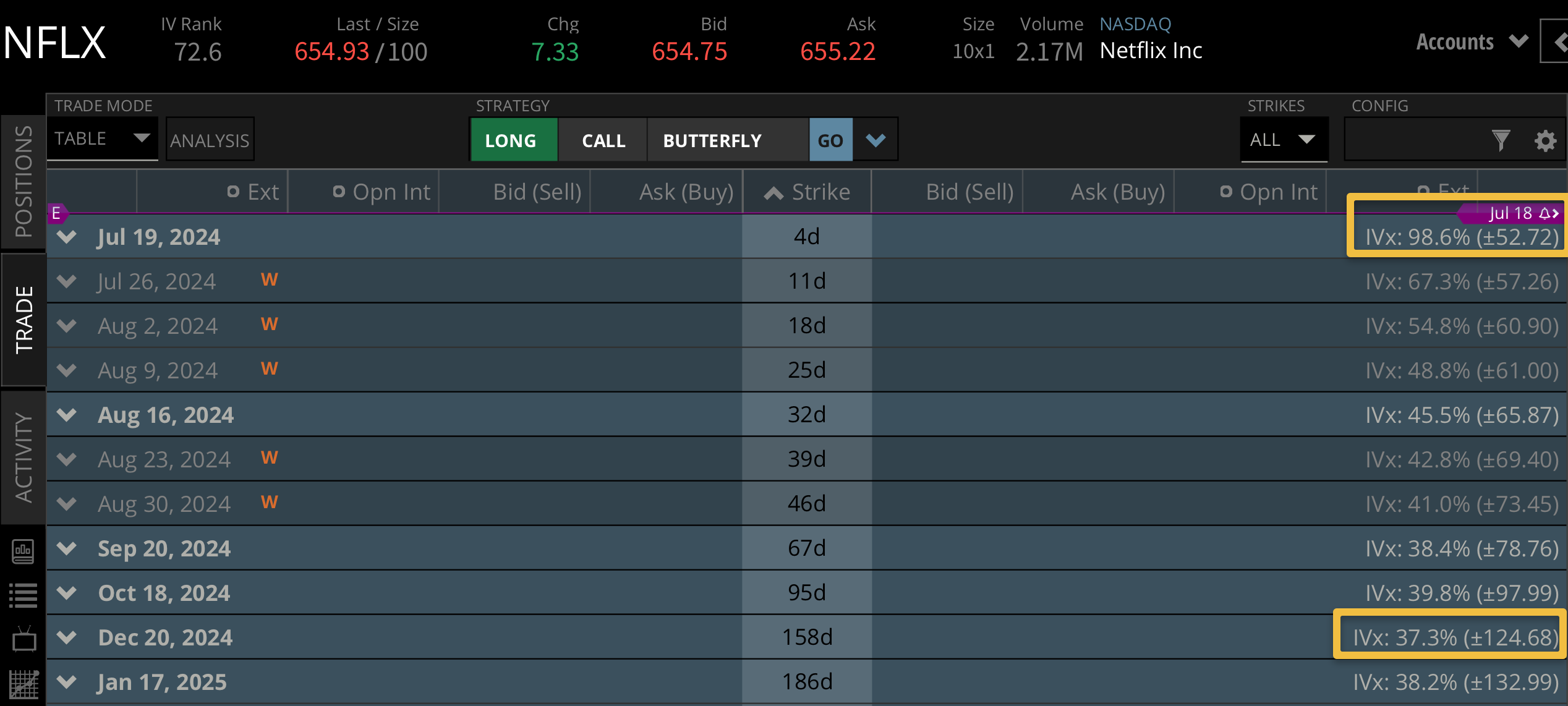Image resolution: width=1568 pixels, height=706 pixels.
Task: Open the settings gear icon
Action: pos(1546,141)
